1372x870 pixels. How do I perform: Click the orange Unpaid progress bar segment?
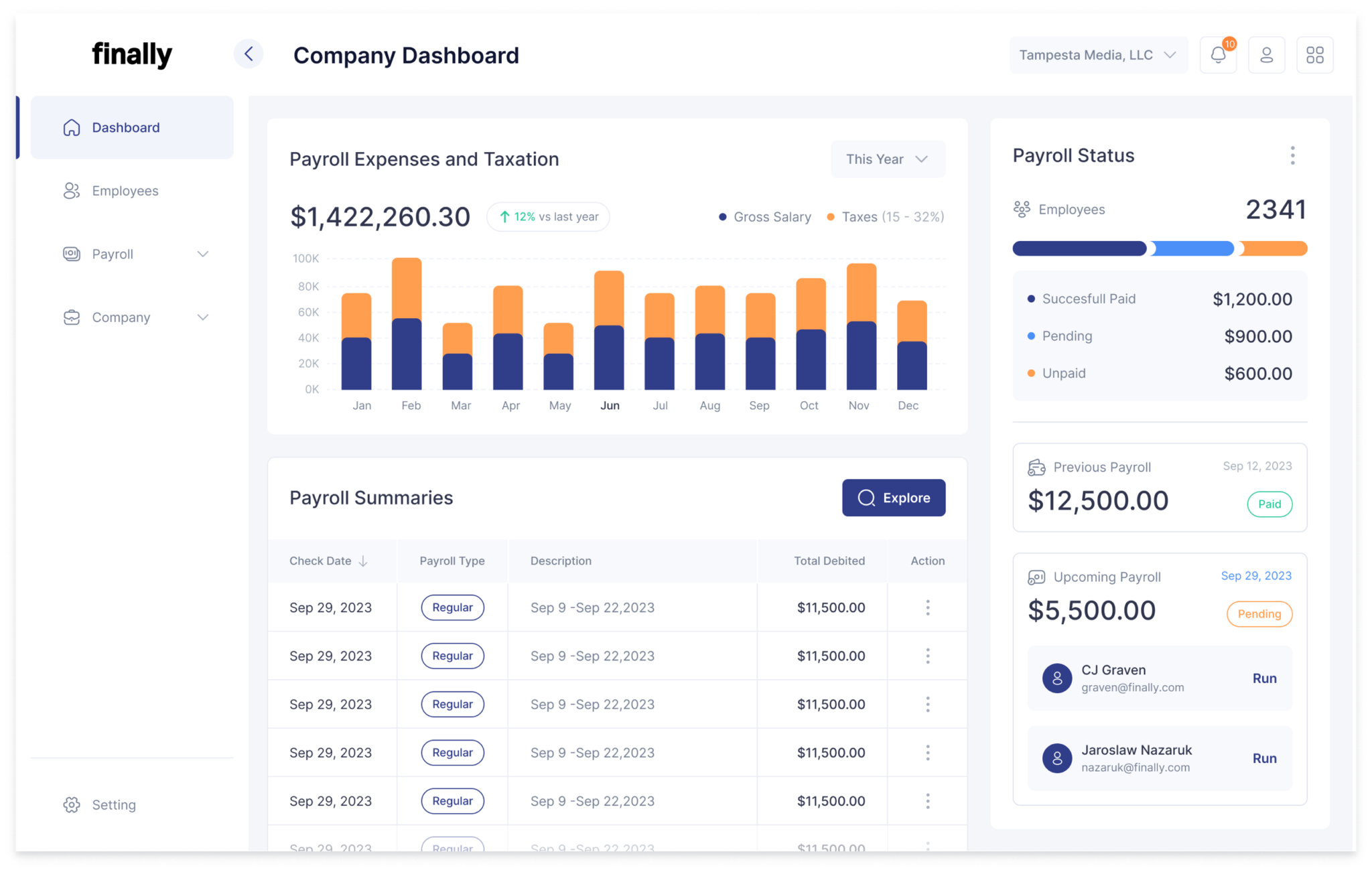tap(1274, 248)
